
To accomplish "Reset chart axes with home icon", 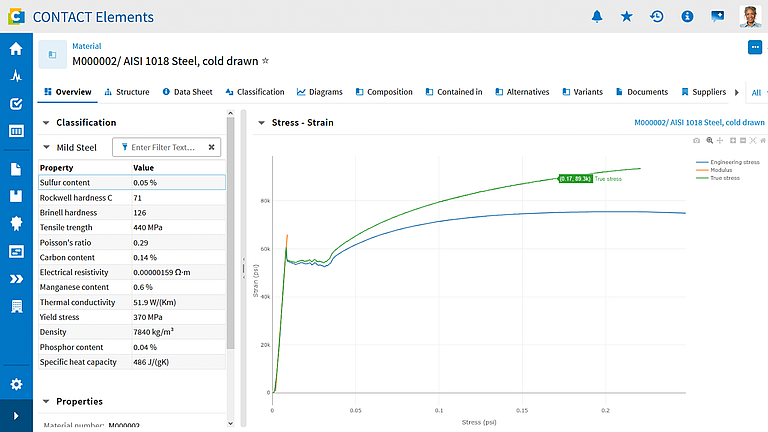I will pos(763,141).
